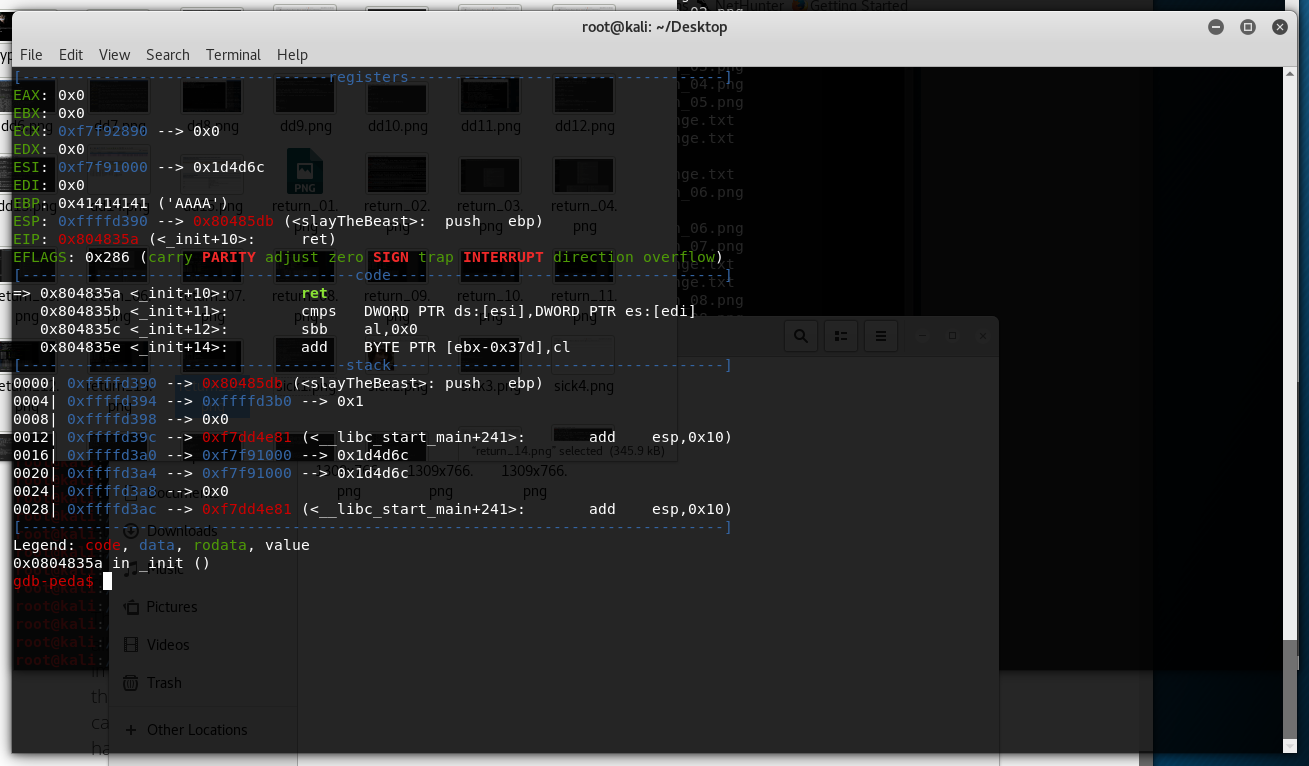Open the Search menu in terminal
This screenshot has height=766, width=1309.
[x=167, y=55]
